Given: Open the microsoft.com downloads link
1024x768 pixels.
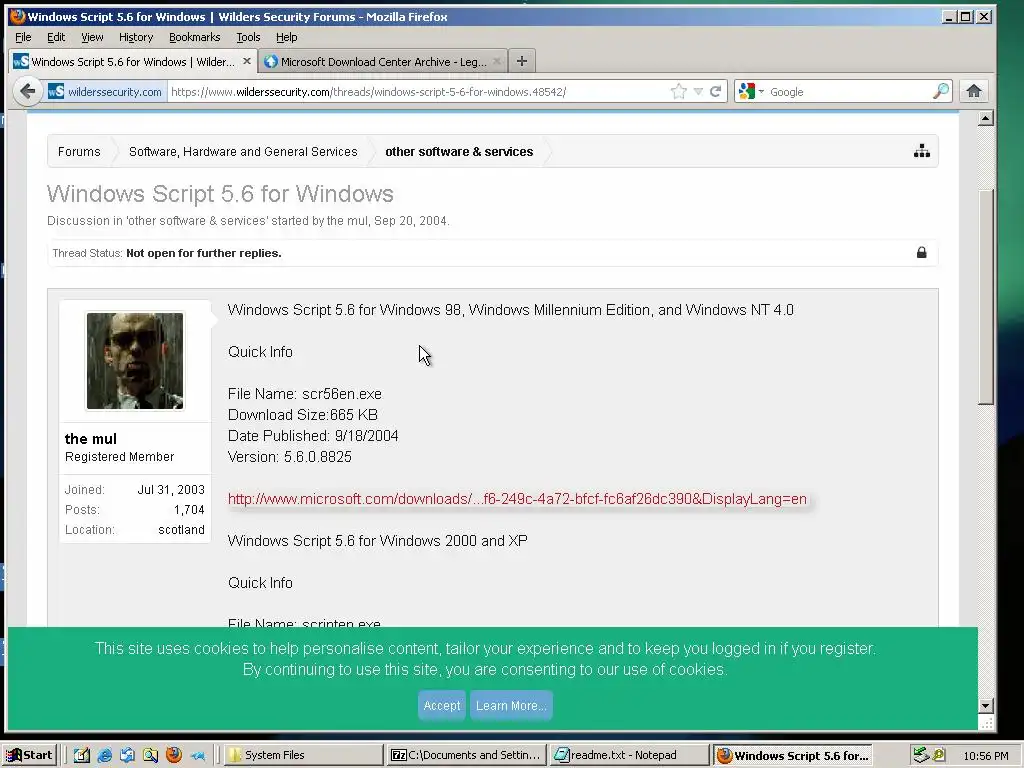Looking at the screenshot, I should [517, 499].
